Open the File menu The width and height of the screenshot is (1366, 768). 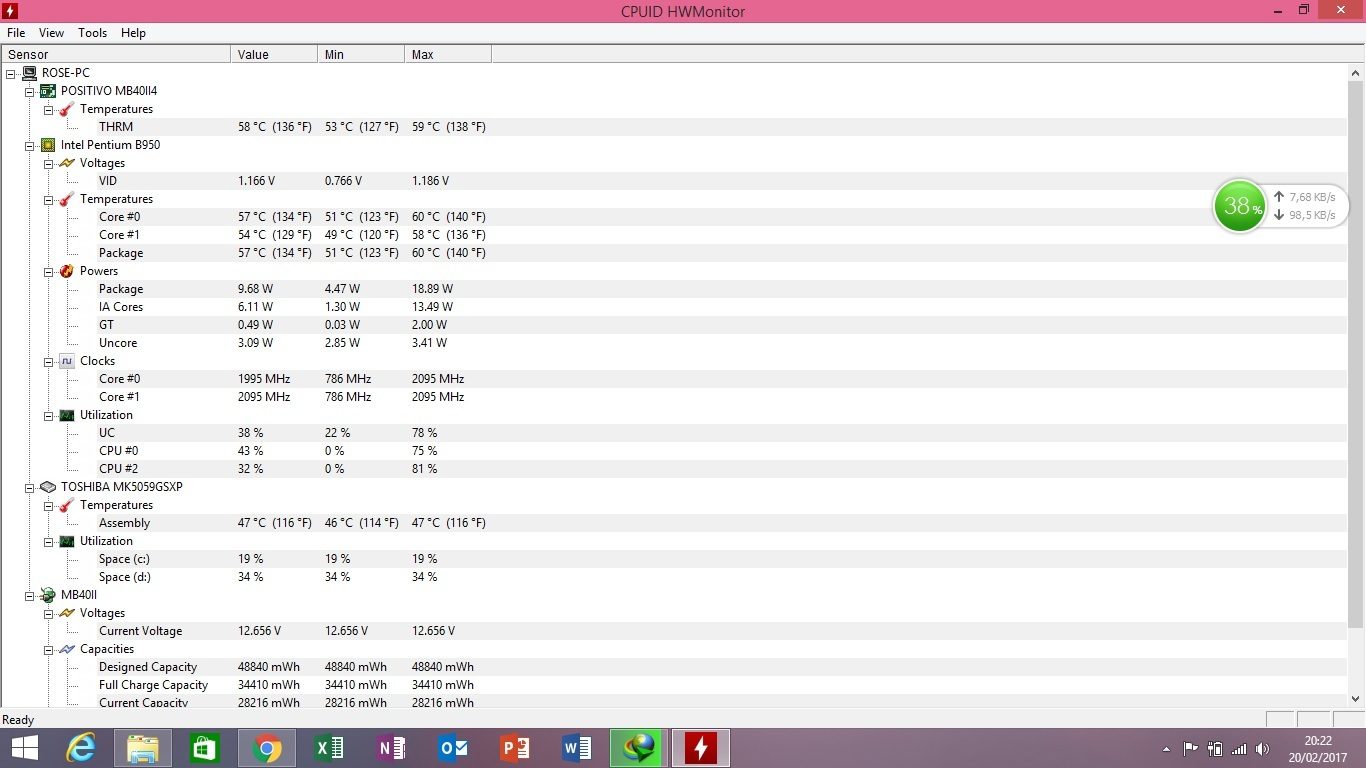(x=16, y=33)
